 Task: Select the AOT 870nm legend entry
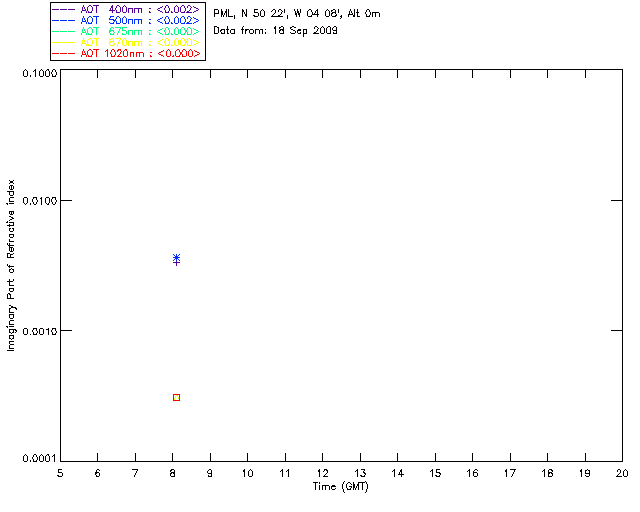click(126, 42)
